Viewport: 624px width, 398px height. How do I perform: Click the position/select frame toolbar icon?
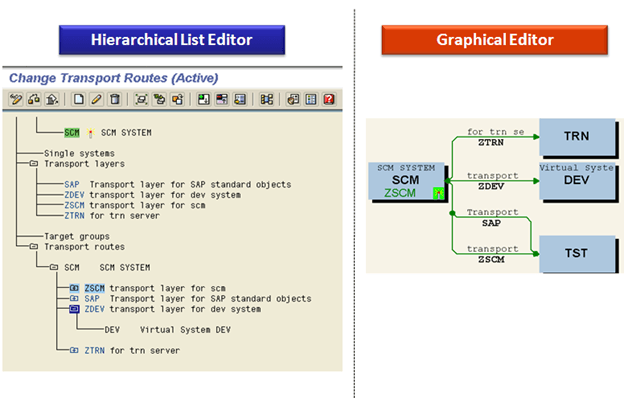point(141,100)
